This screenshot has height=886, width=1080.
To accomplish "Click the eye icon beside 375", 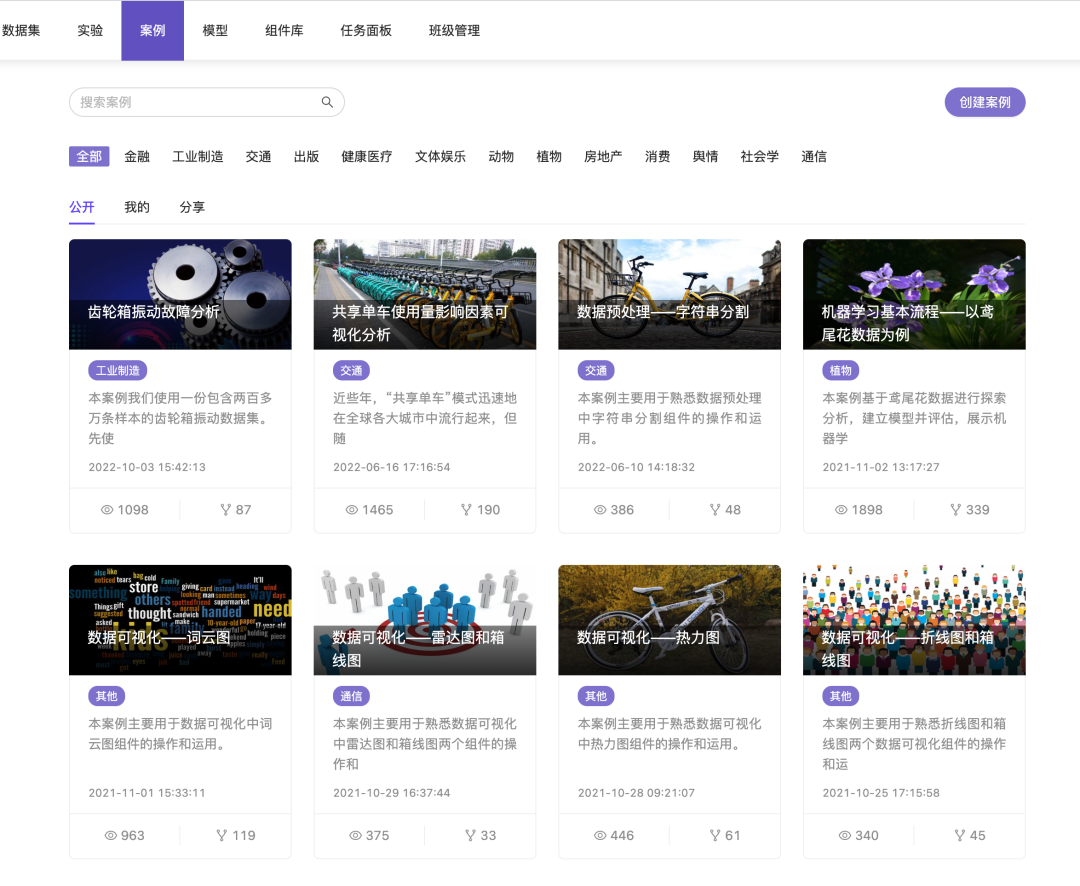I will [x=355, y=836].
